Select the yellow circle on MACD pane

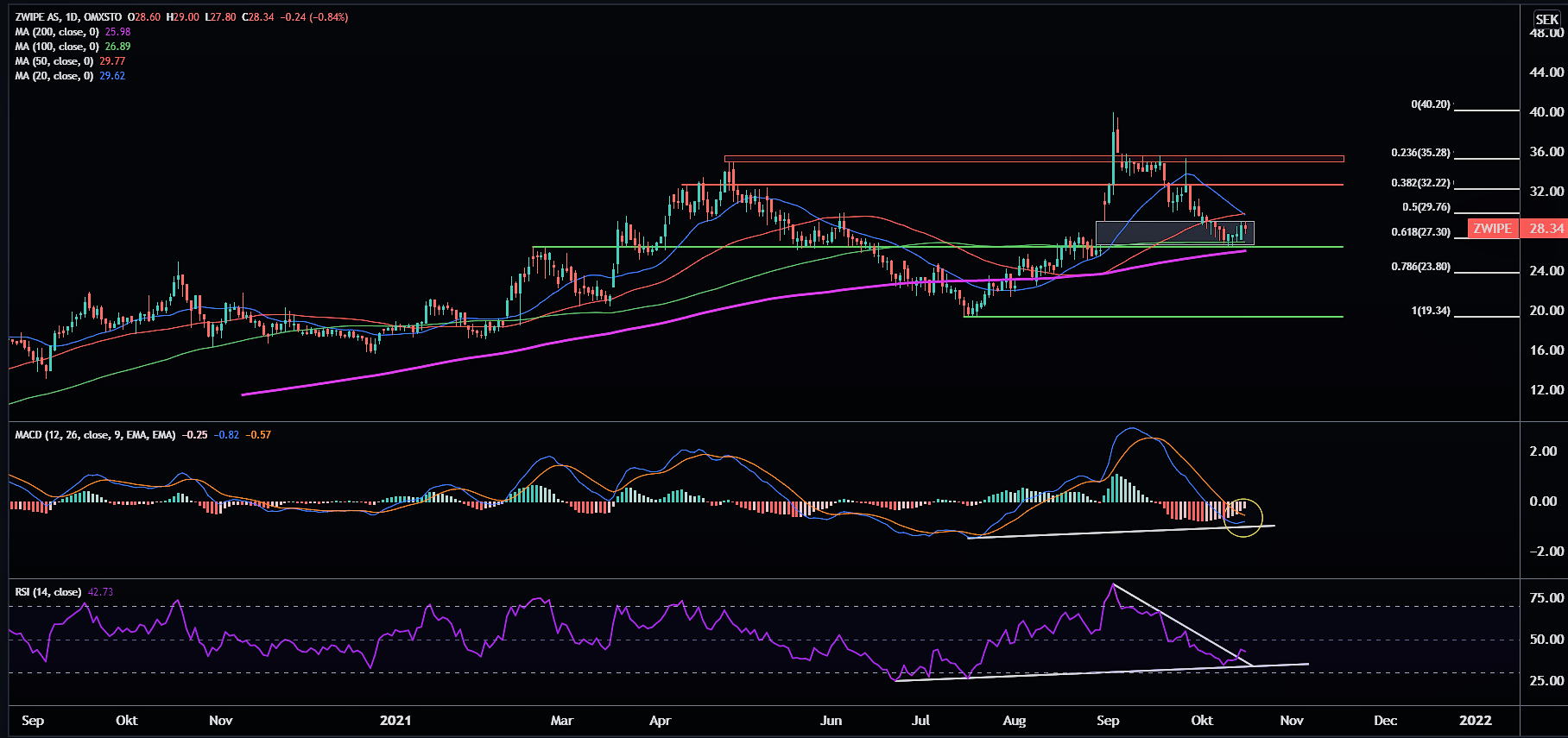(1243, 518)
